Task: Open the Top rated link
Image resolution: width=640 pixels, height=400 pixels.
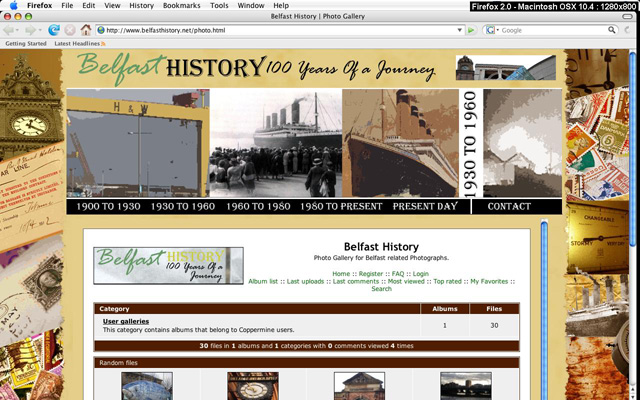Action: pyautogui.click(x=447, y=281)
